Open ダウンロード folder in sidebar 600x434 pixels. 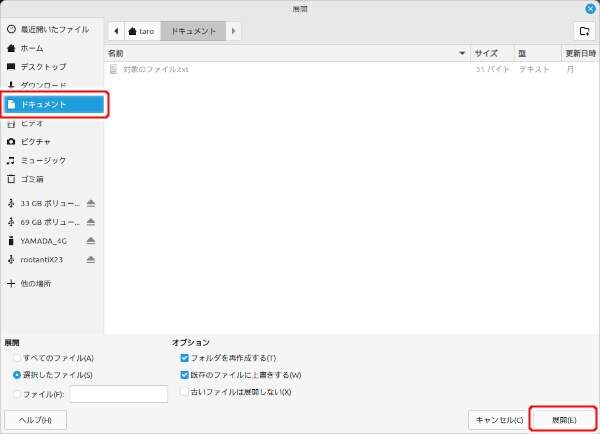(52, 85)
